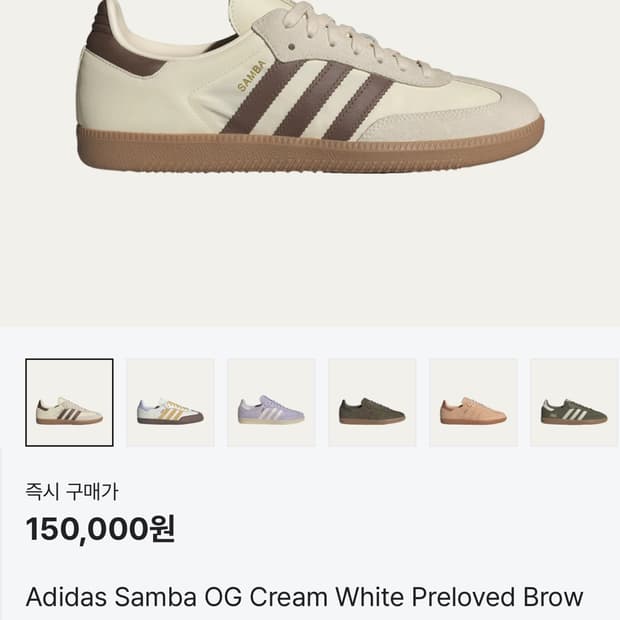Click the suede toe cap of the shoe
620x620 pixels.
[480, 112]
